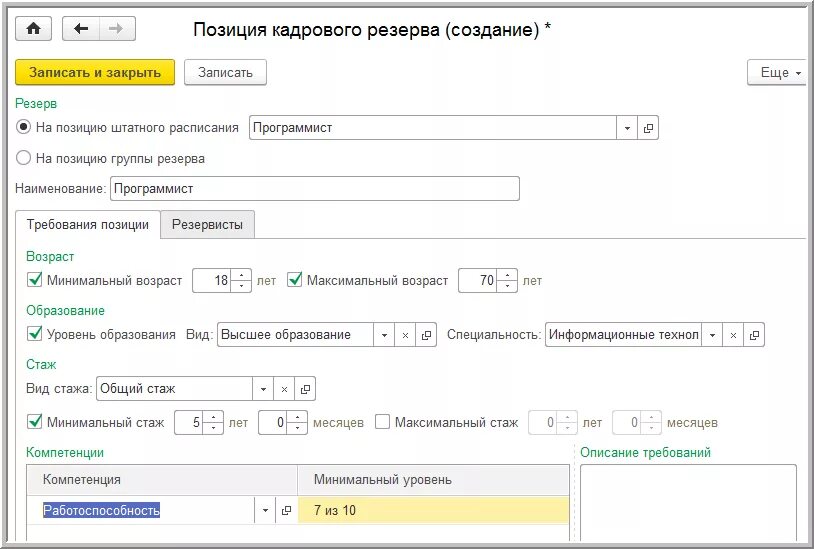Click the Информационные технол specialty field
Image resolution: width=814 pixels, height=549 pixels.
(623, 335)
